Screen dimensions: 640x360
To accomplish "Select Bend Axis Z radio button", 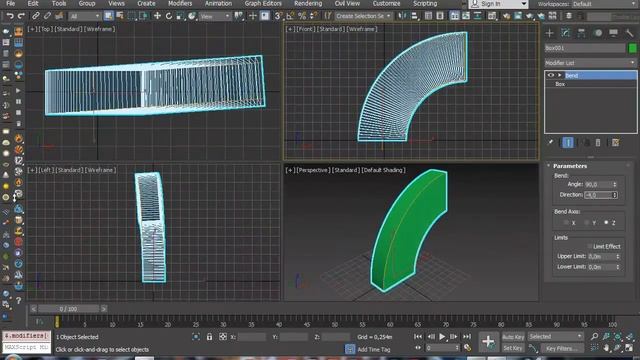I will [x=607, y=223].
